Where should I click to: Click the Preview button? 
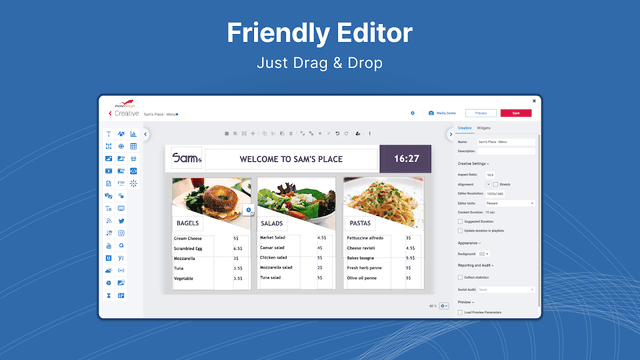point(481,113)
